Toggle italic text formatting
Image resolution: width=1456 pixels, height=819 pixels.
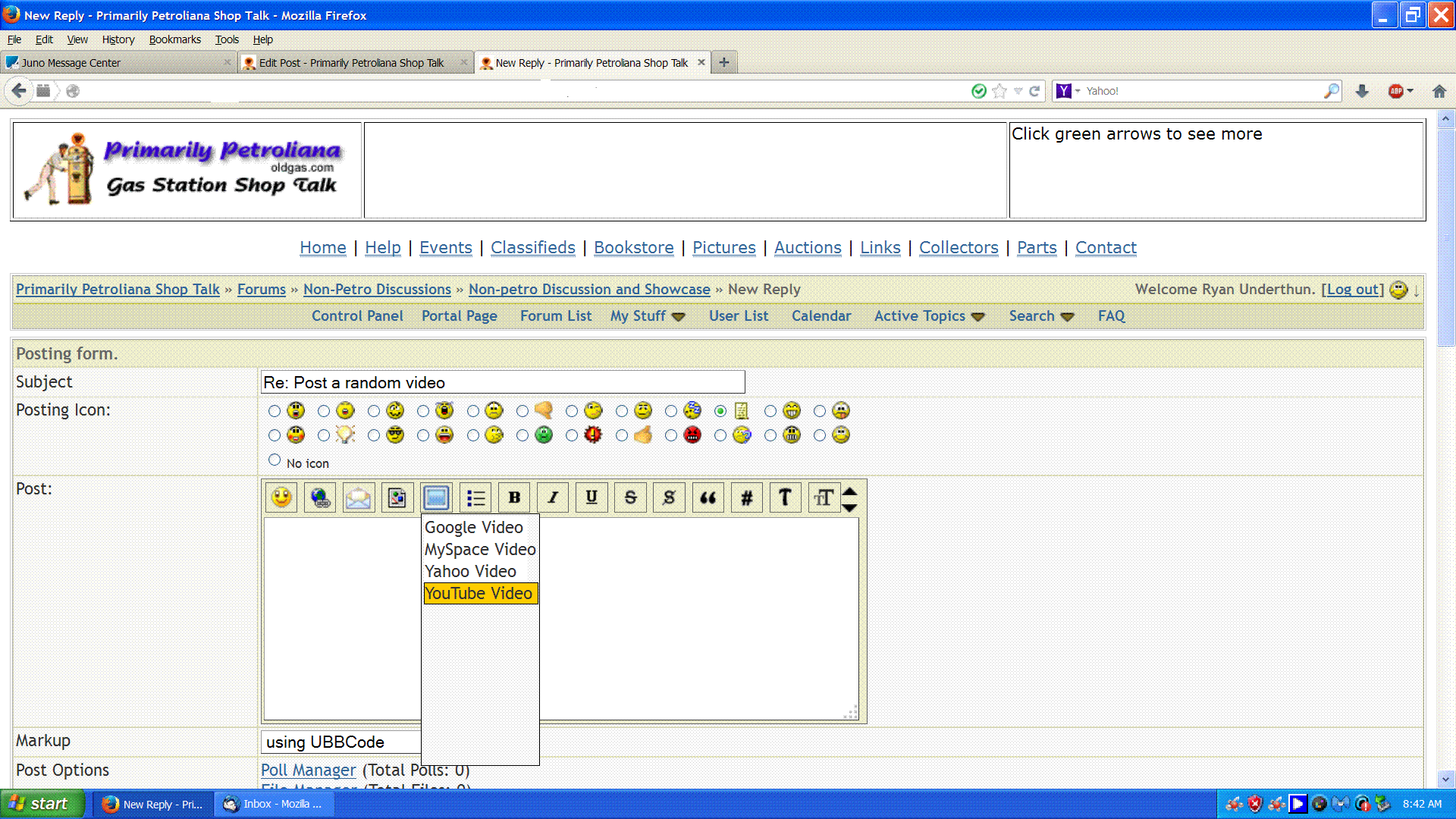point(553,497)
